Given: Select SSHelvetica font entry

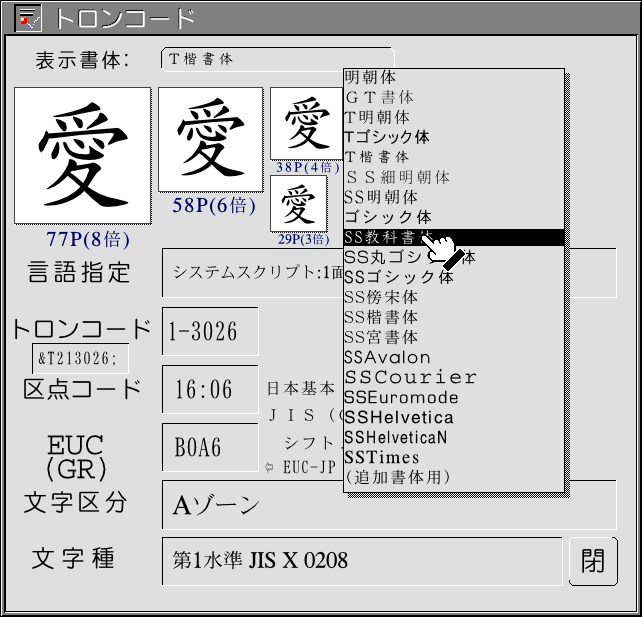Looking at the screenshot, I should (x=398, y=417).
